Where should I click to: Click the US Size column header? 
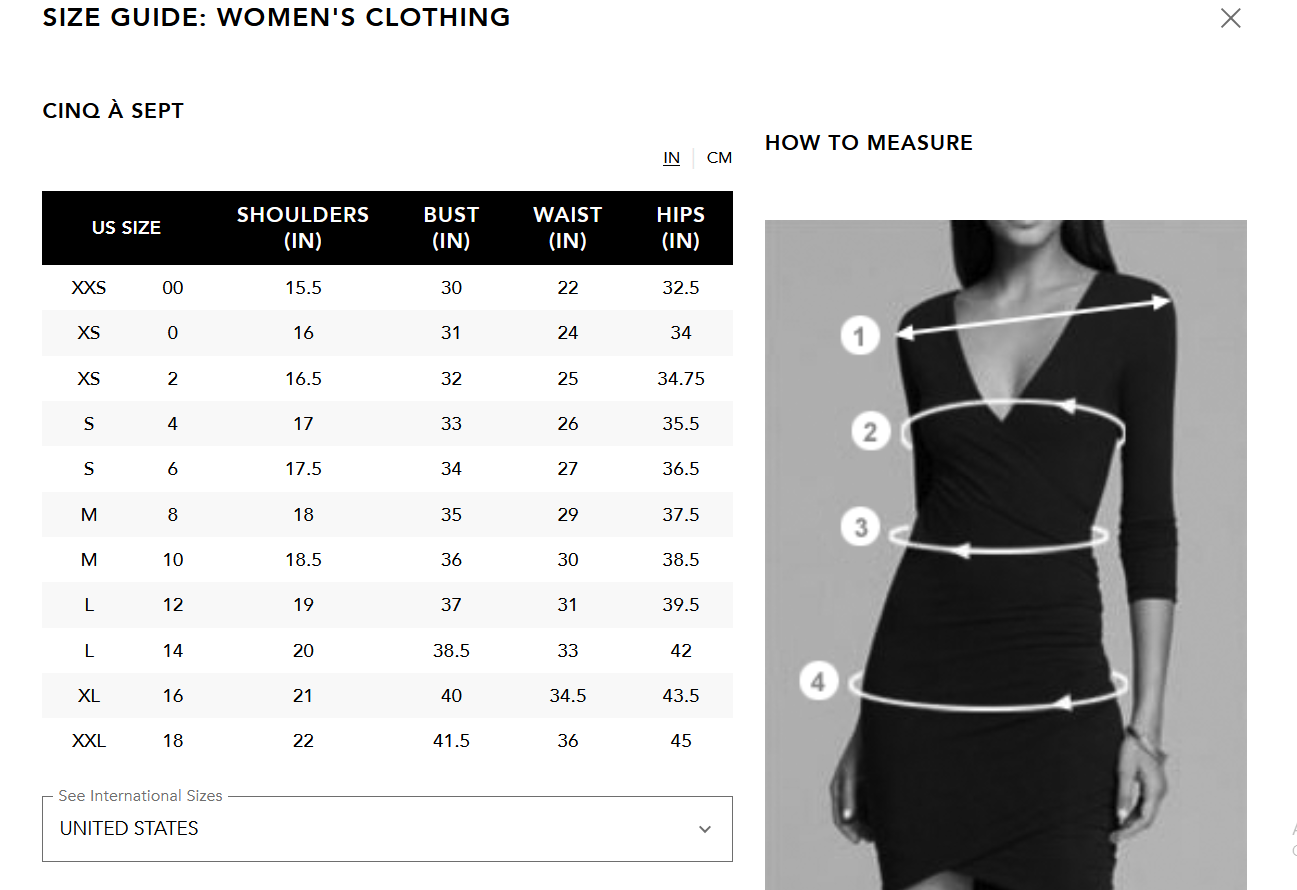coord(126,228)
